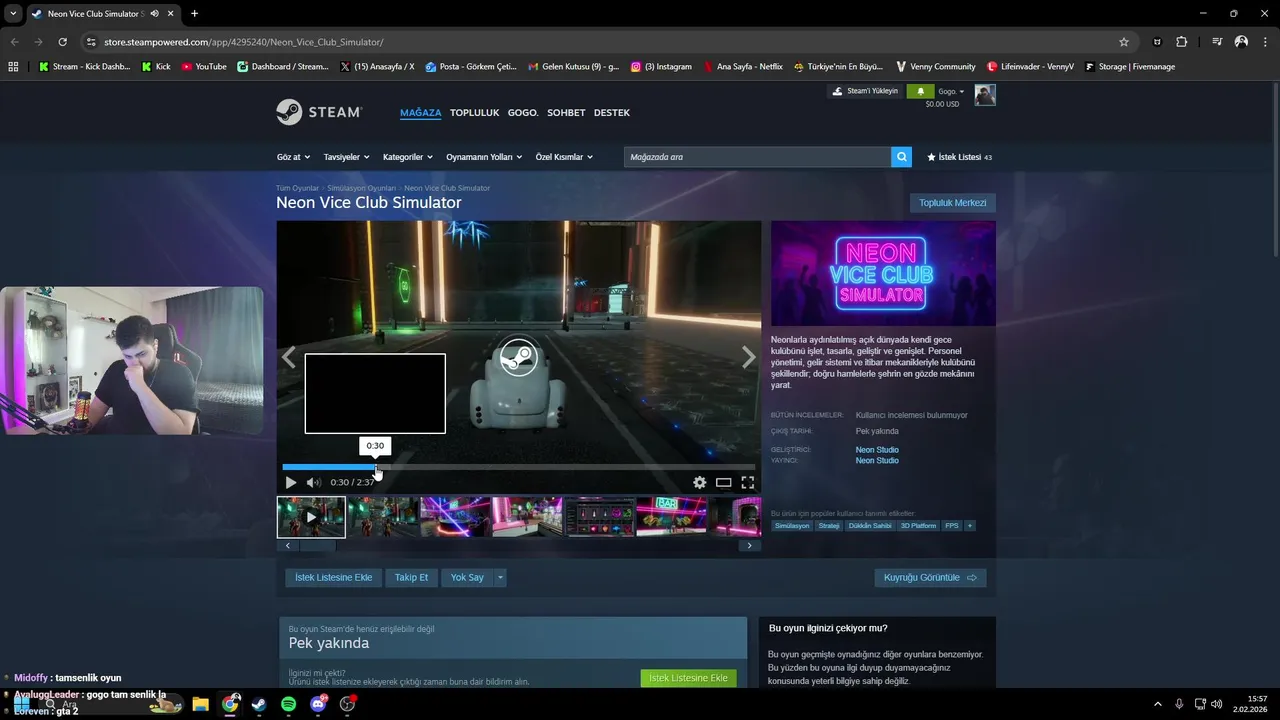Expand the Kategoriler dropdown
The height and width of the screenshot is (720, 1280).
[x=407, y=157]
